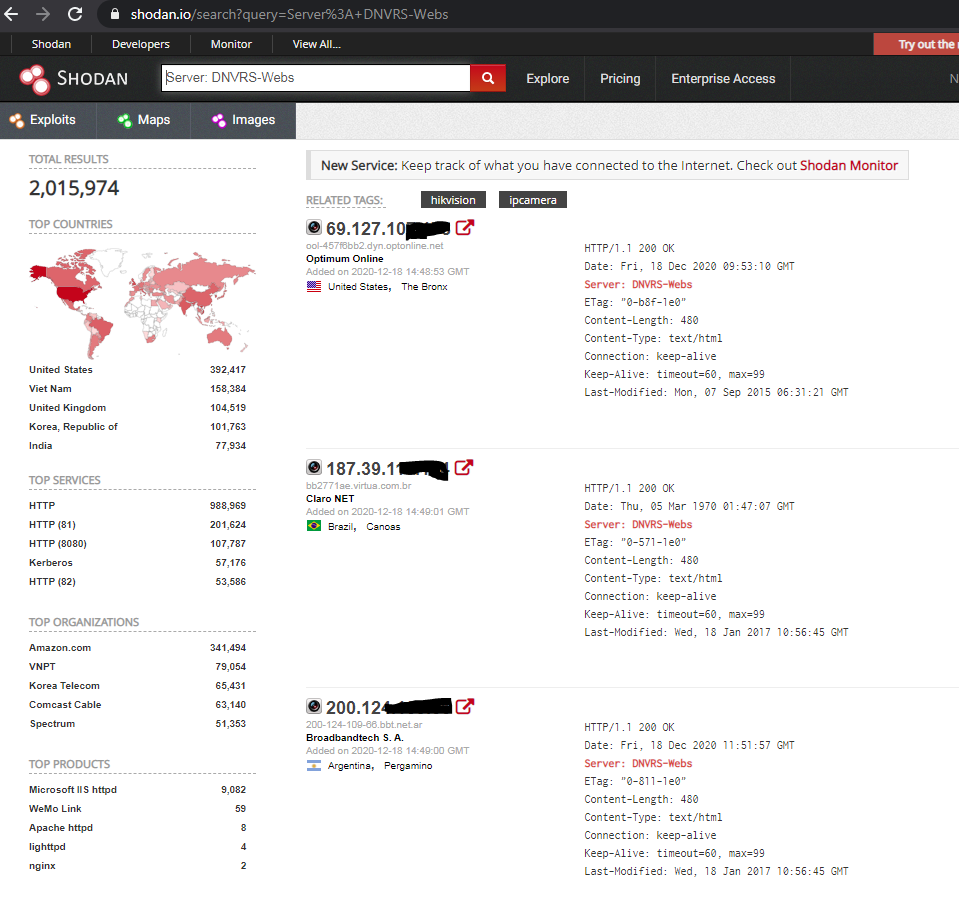Select the ipcamera related tag
The height and width of the screenshot is (904, 959).
[x=532, y=199]
